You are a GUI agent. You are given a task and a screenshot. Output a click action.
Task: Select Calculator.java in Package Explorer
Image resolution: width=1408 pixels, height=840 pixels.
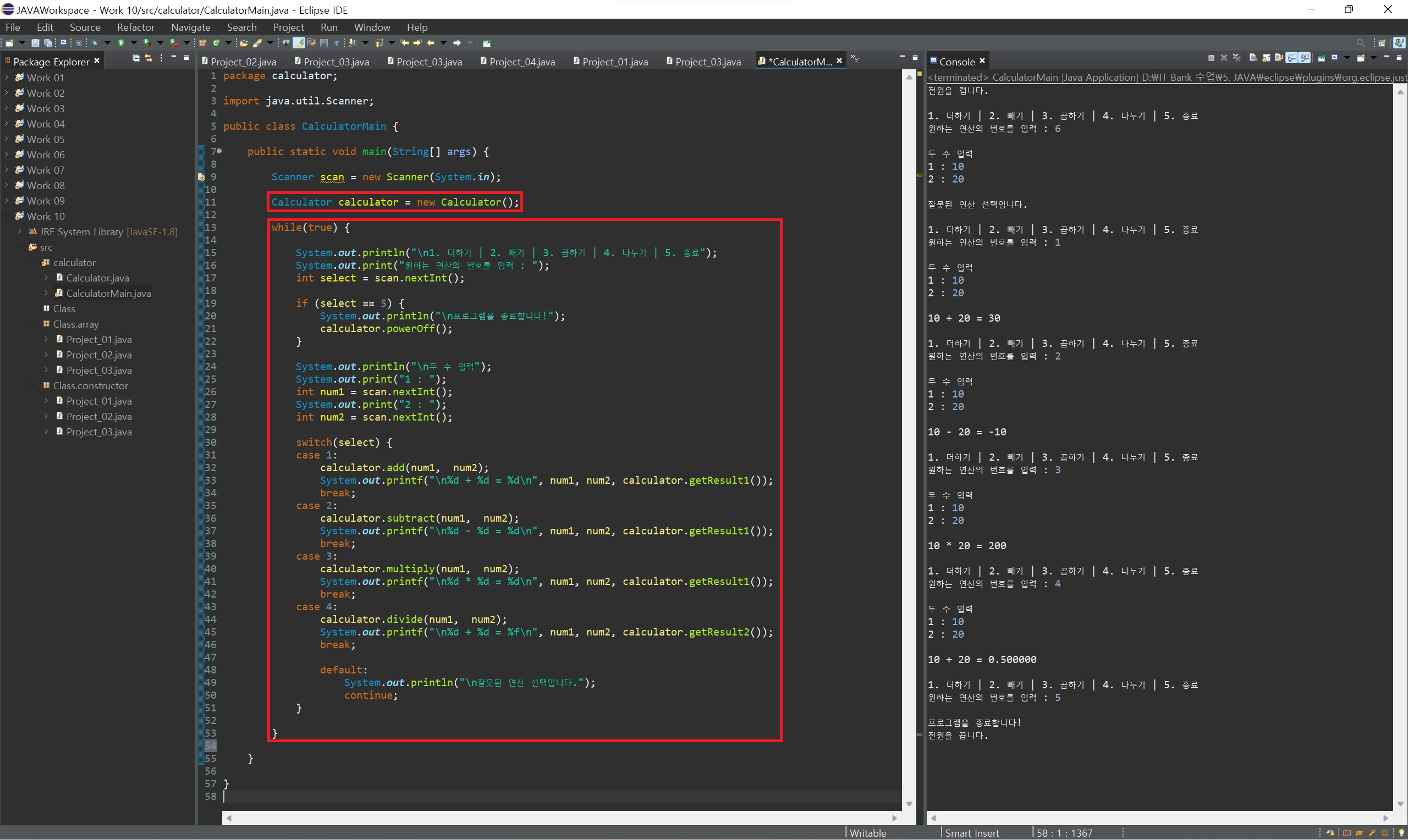click(97, 278)
